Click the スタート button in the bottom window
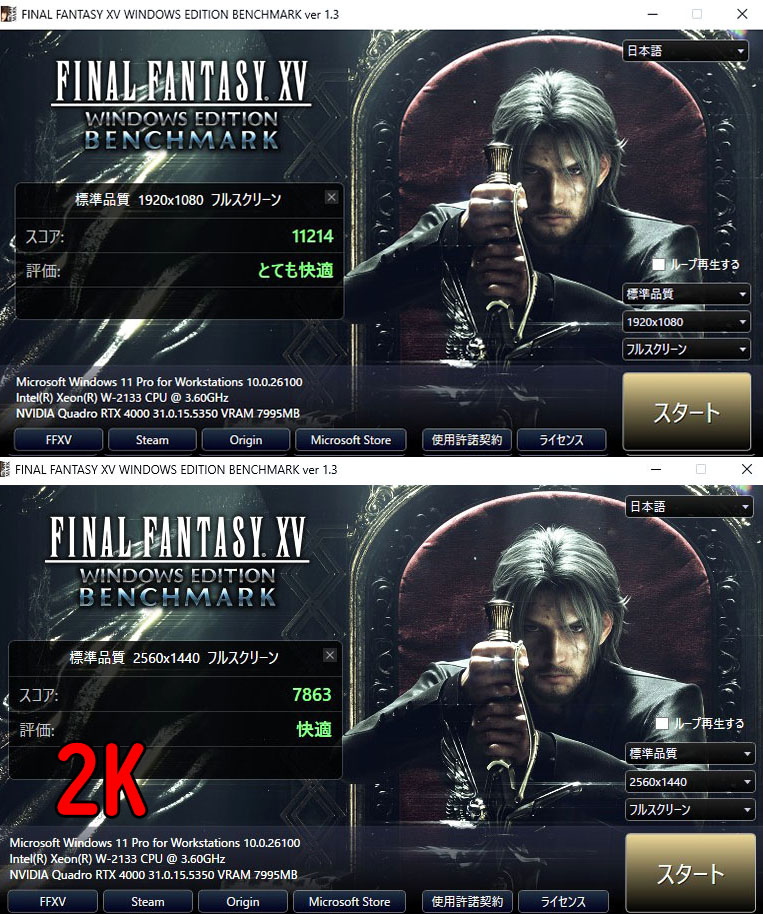 tap(690, 873)
